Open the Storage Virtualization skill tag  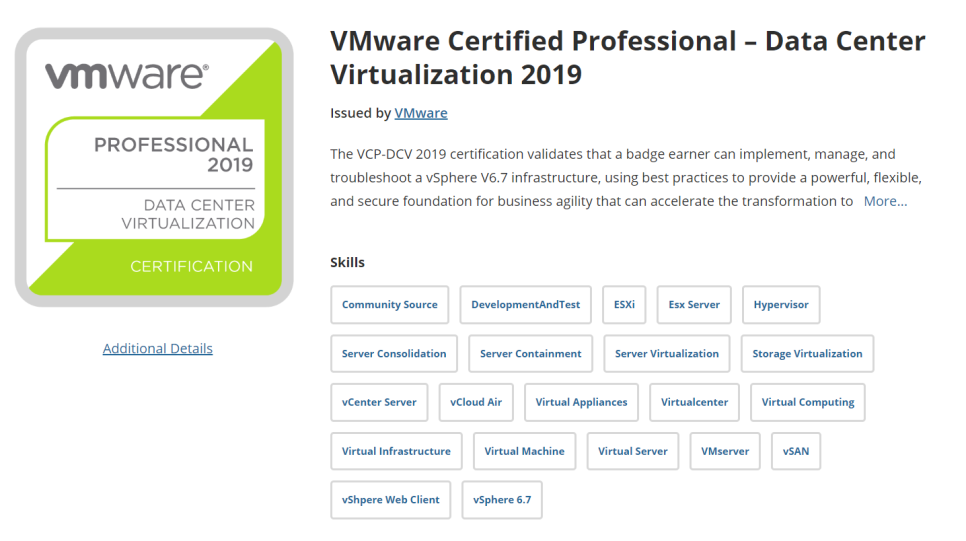807,354
